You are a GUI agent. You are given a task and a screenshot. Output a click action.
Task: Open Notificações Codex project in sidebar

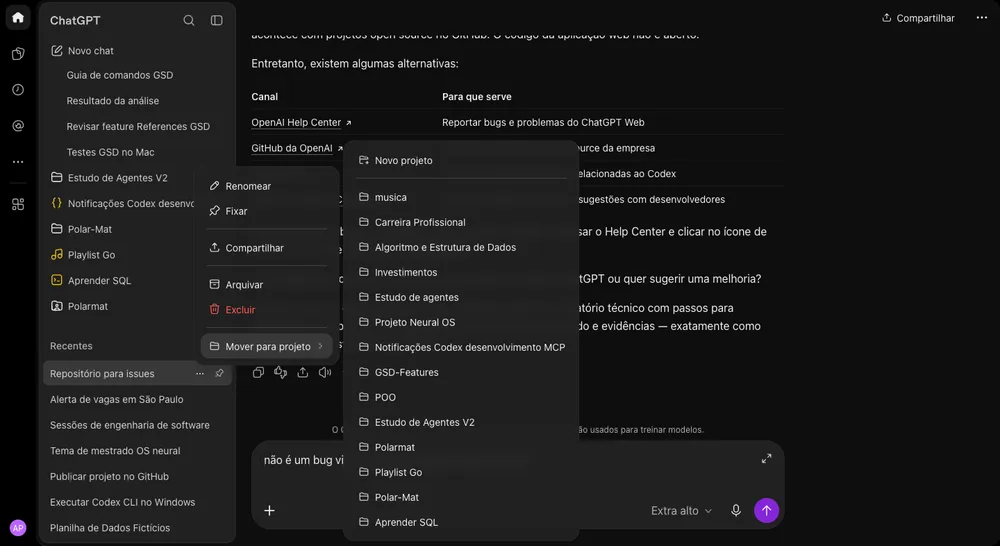pos(121,203)
